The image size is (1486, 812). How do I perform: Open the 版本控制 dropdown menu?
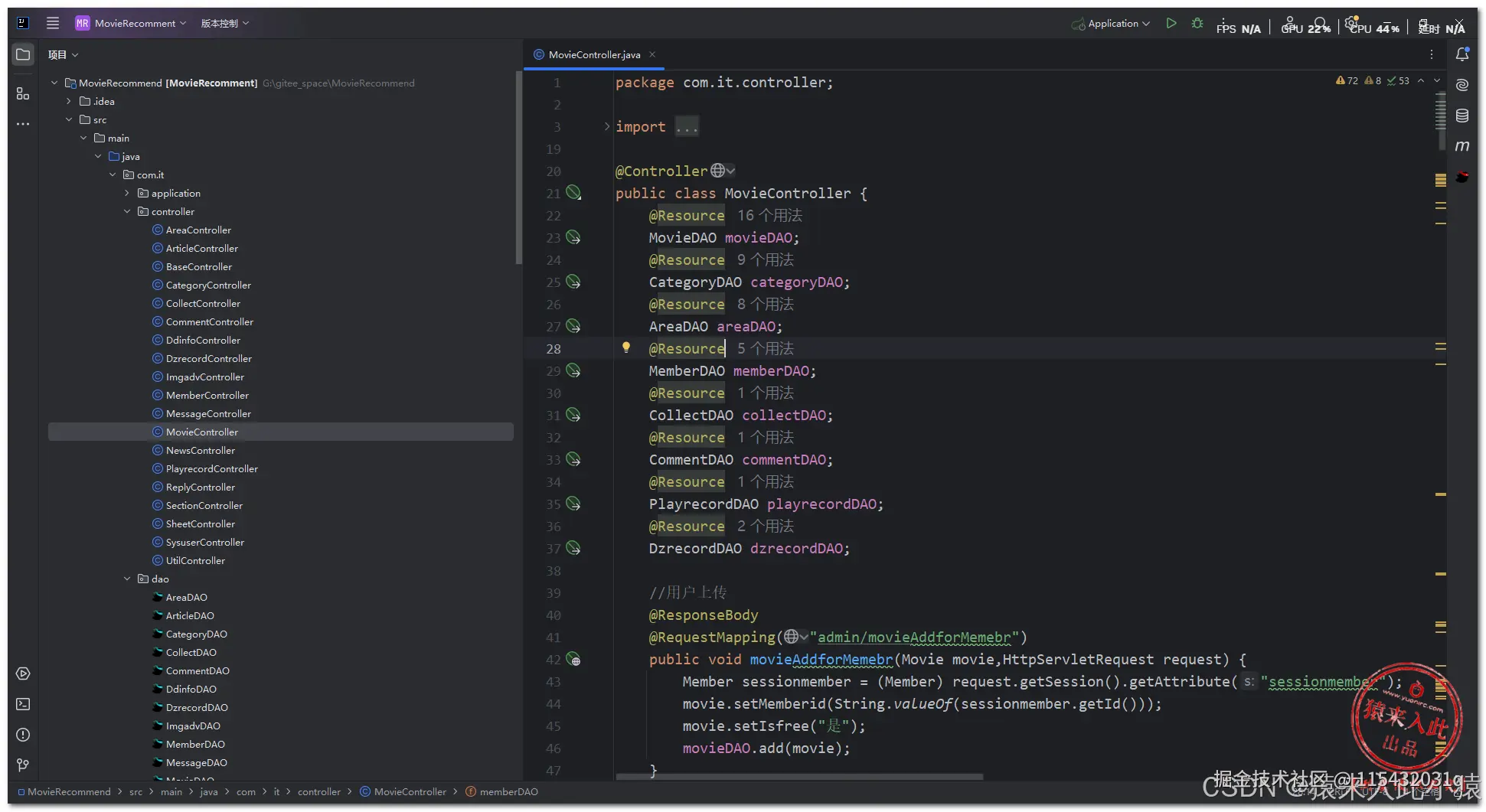pos(225,24)
